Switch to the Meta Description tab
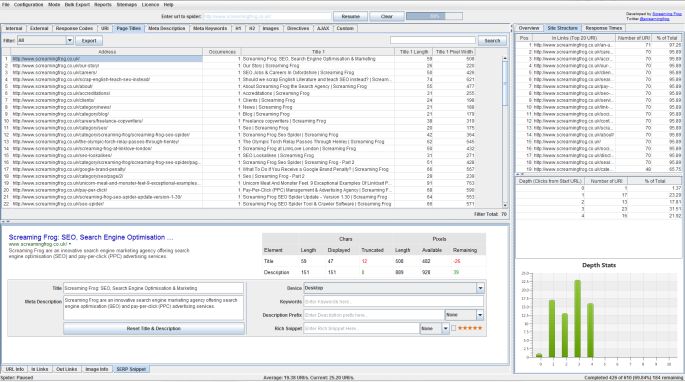685x382 pixels. tap(167, 28)
